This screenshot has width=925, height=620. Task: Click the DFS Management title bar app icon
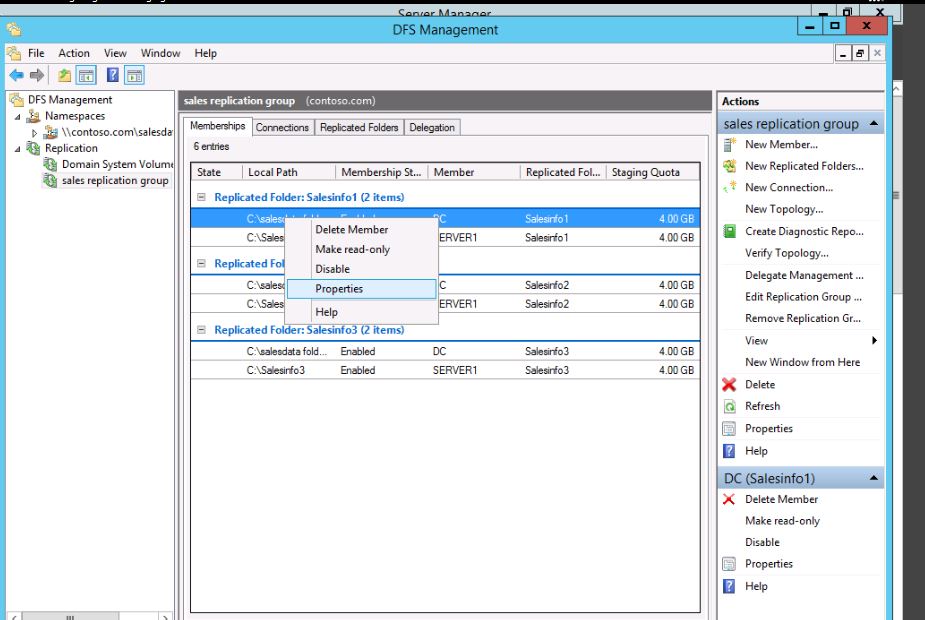(14, 29)
